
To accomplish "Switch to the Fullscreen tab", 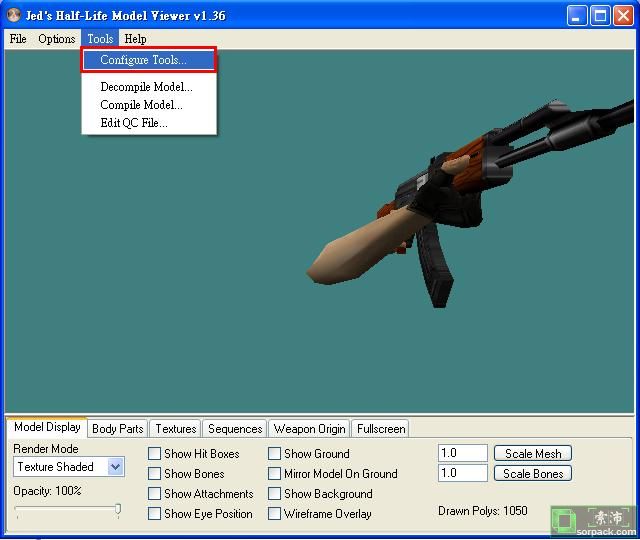I will [381, 429].
